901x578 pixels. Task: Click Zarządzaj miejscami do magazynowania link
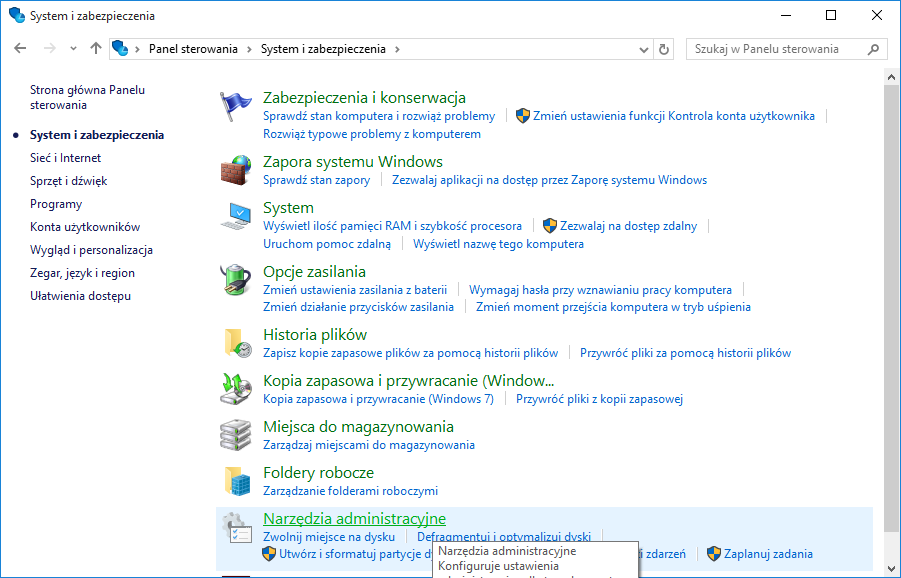(368, 445)
